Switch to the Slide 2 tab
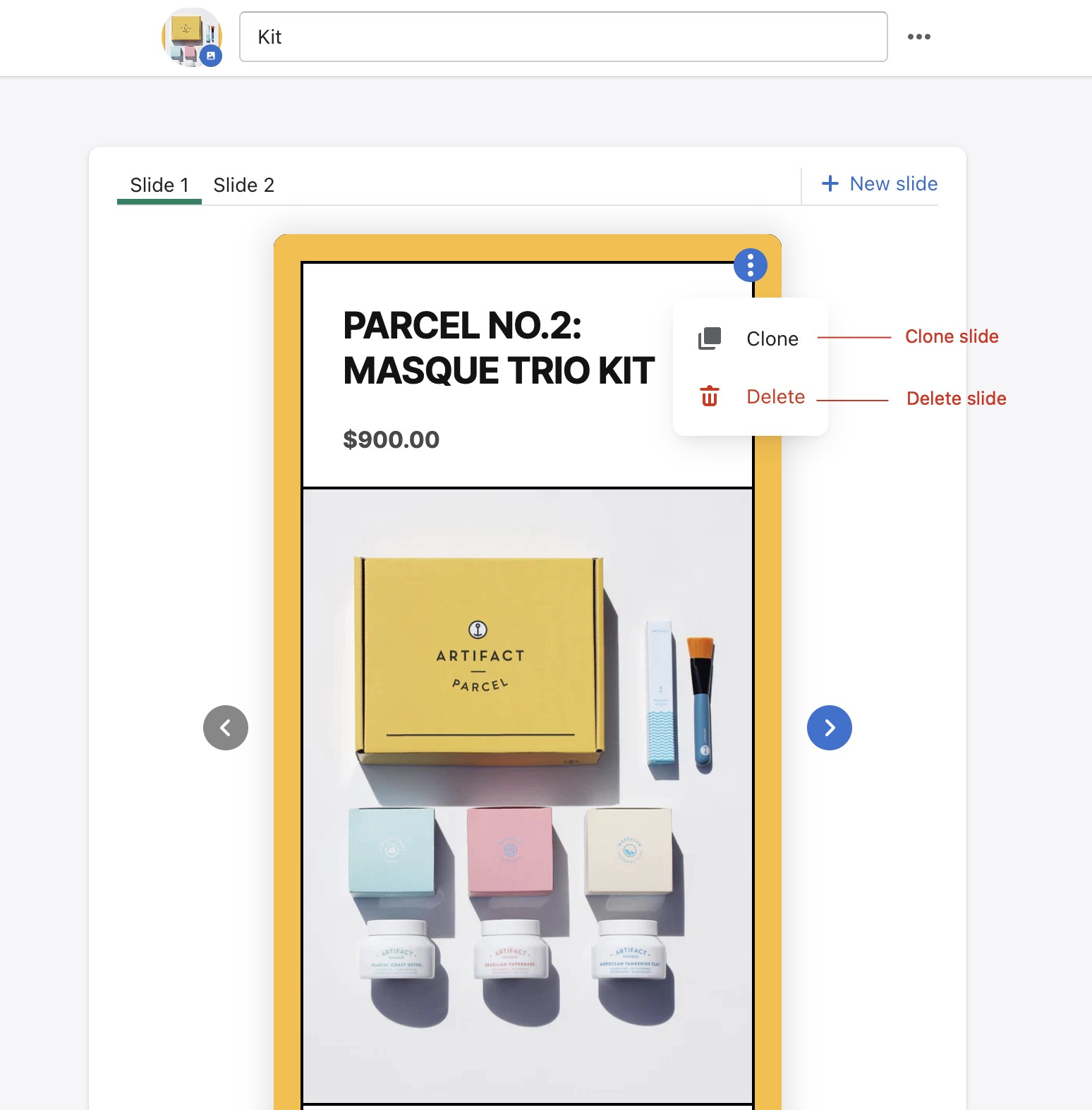The width and height of the screenshot is (1092, 1110). pos(243,185)
